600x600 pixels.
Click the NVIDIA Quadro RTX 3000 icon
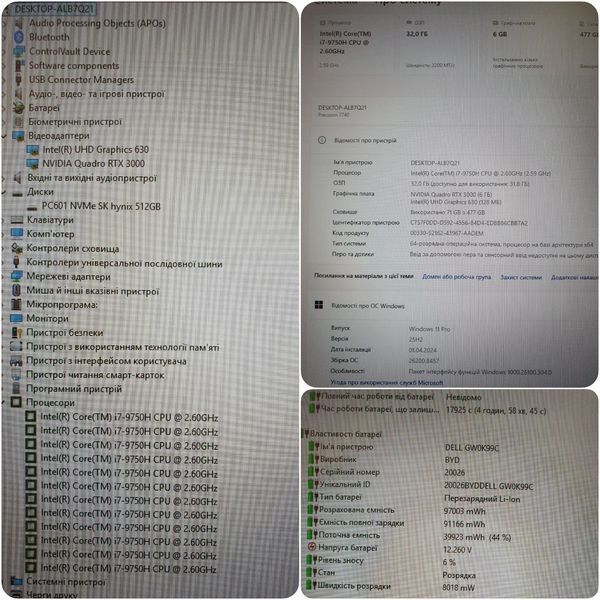click(x=32, y=164)
